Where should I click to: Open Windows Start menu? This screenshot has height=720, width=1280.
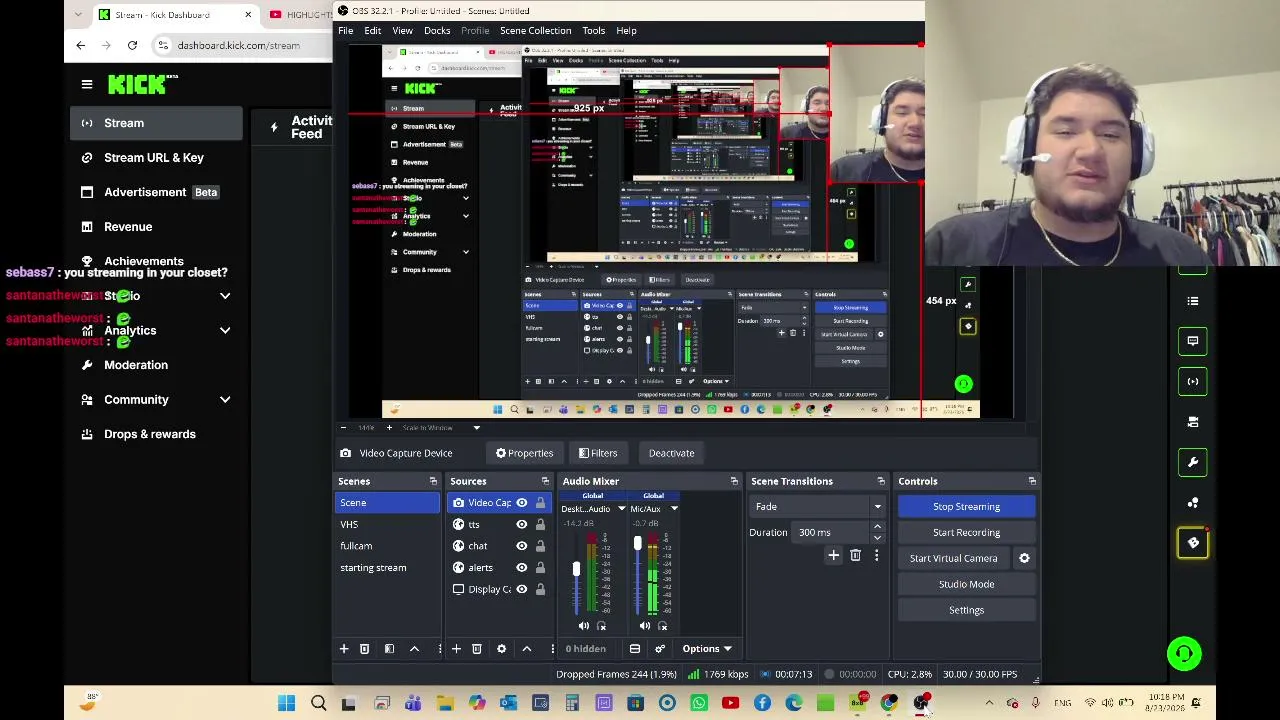287,703
